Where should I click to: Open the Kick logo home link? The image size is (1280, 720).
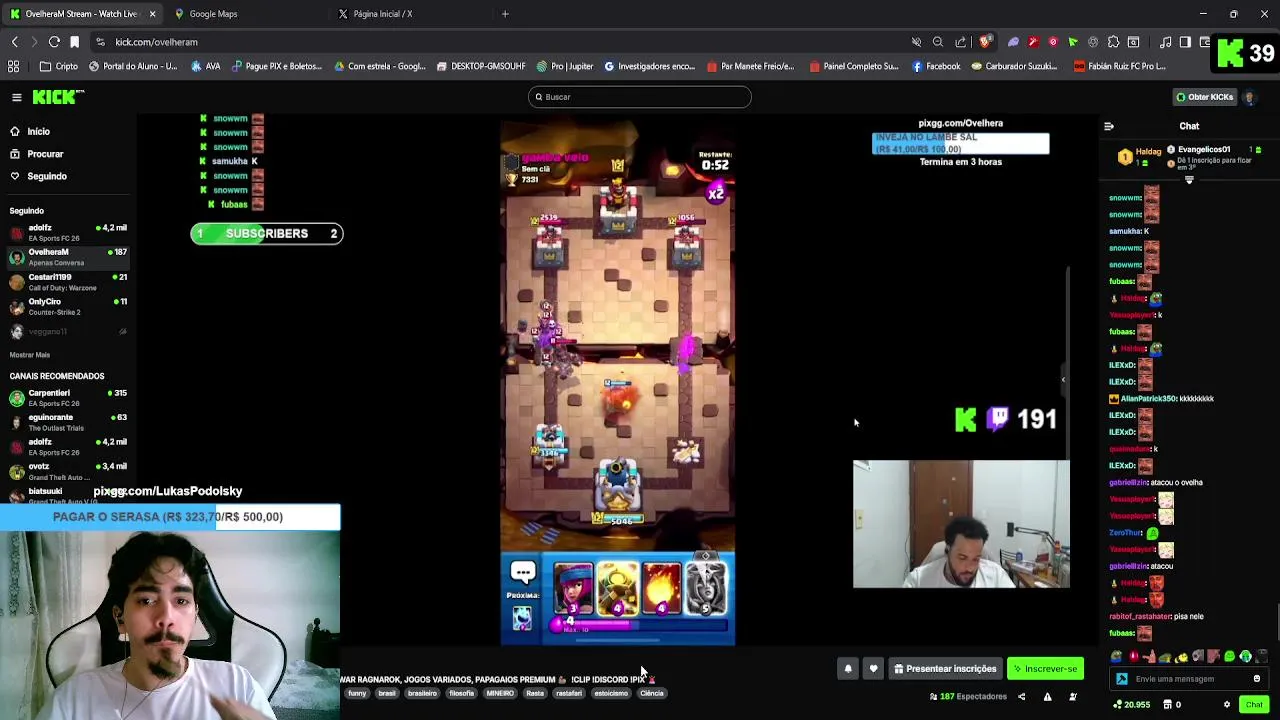pyautogui.click(x=58, y=97)
